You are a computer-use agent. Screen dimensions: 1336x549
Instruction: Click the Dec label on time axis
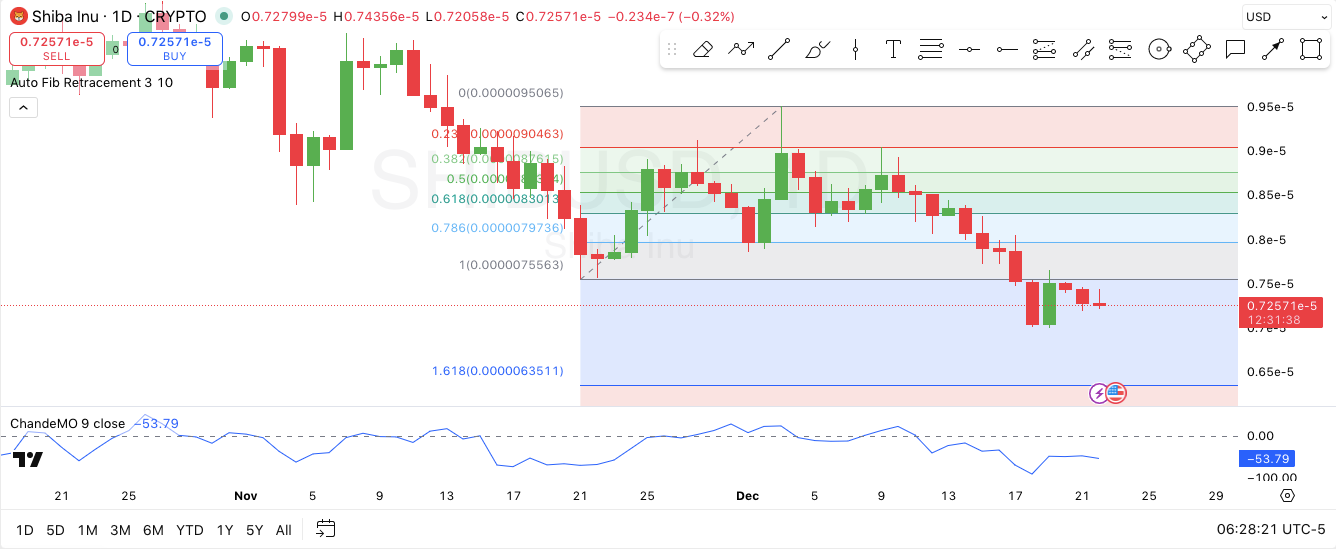[747, 495]
